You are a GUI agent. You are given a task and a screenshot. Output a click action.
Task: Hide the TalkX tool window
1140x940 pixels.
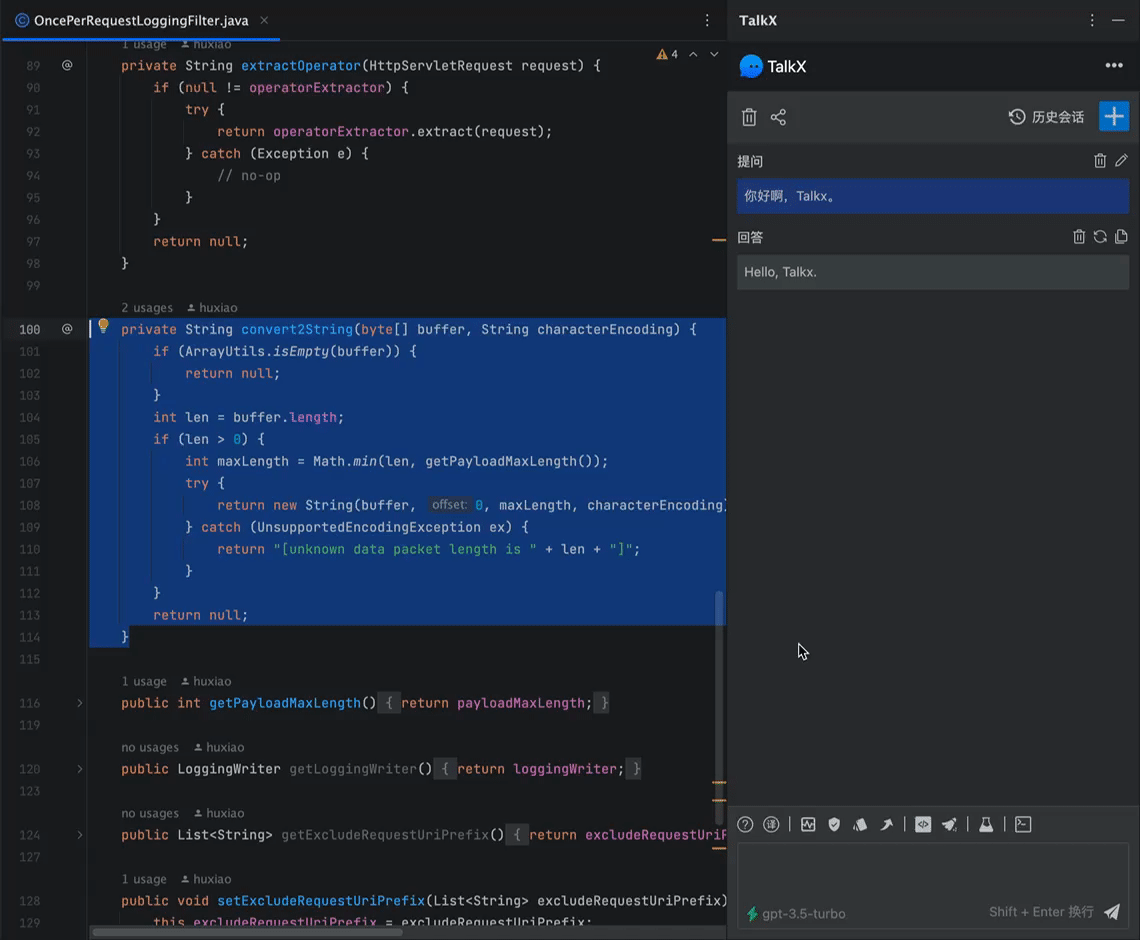pyautogui.click(x=1118, y=20)
